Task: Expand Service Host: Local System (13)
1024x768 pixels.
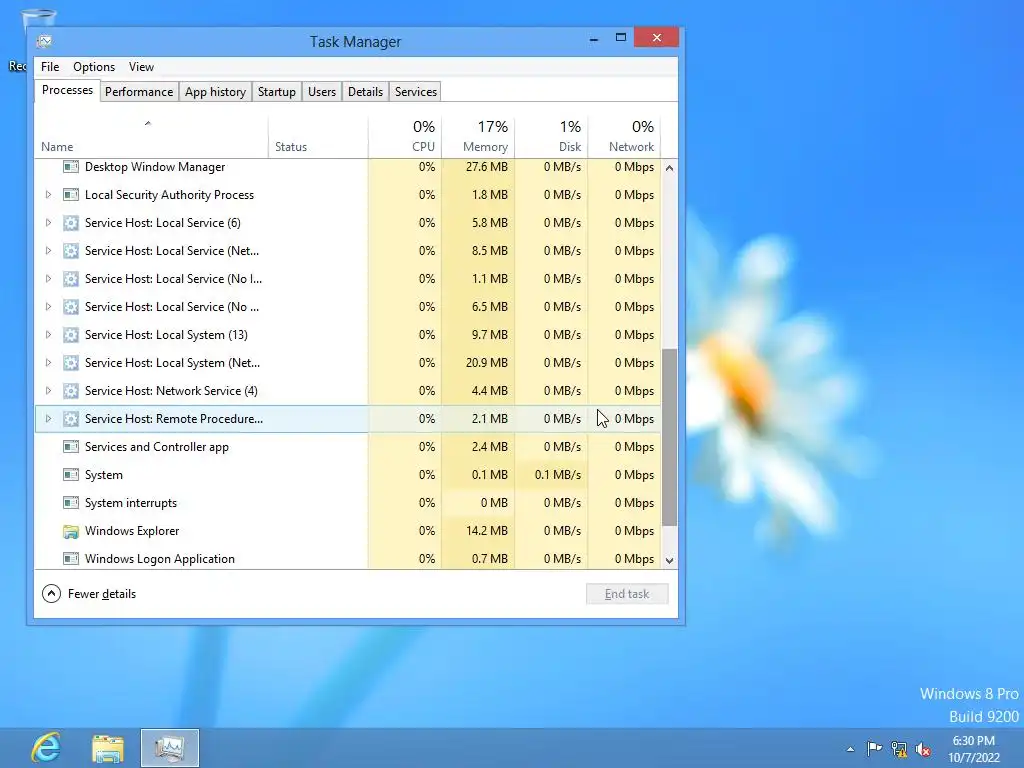Action: pyautogui.click(x=48, y=334)
